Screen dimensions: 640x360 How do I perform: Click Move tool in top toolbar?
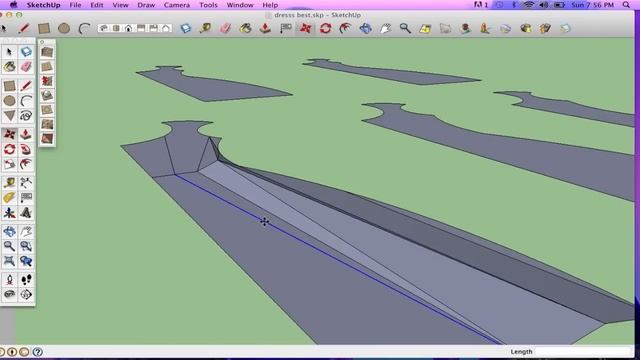[x=305, y=28]
